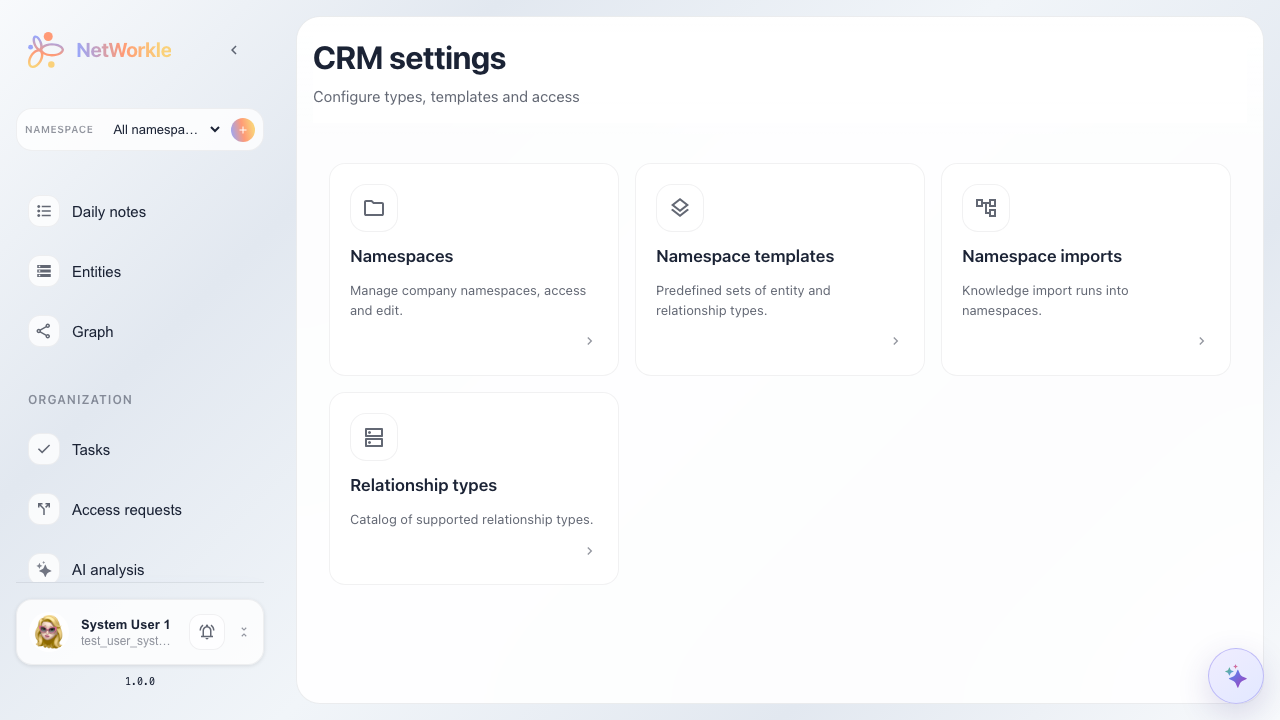Screen dimensions: 1280x720
Task: Click "Knowledge import runs into namespaces." text
Action: pyautogui.click(x=1046, y=300)
